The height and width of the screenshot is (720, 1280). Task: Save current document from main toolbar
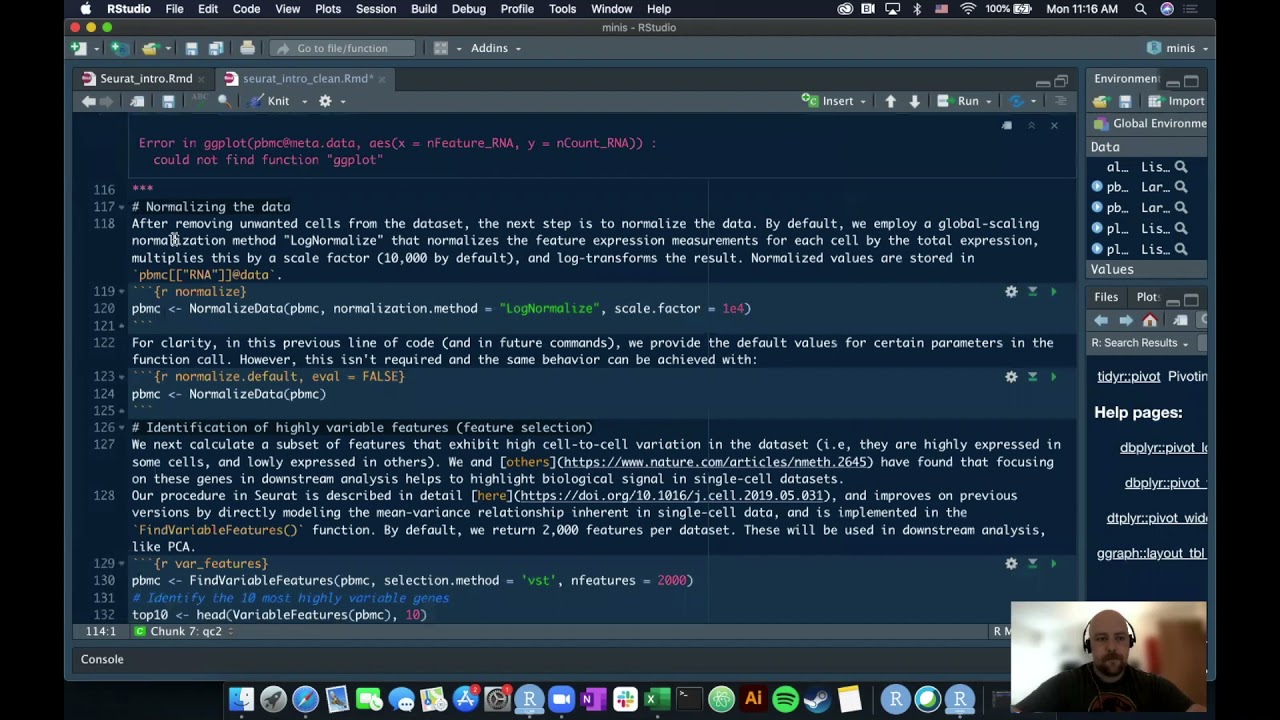[191, 48]
